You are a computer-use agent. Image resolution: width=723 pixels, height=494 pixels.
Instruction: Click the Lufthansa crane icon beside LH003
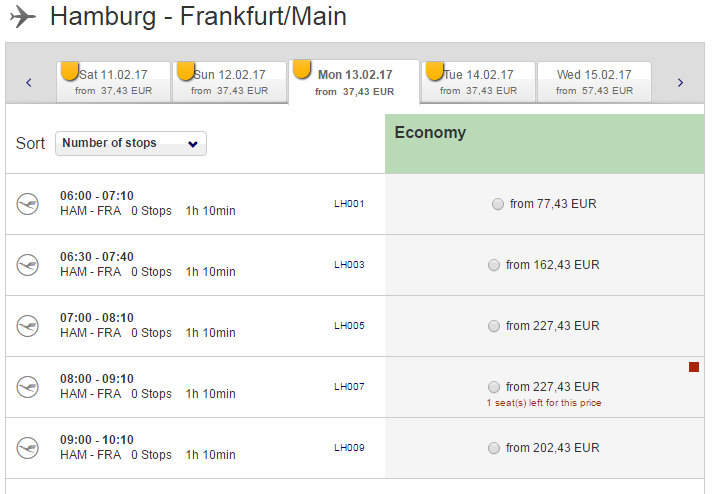pos(28,265)
